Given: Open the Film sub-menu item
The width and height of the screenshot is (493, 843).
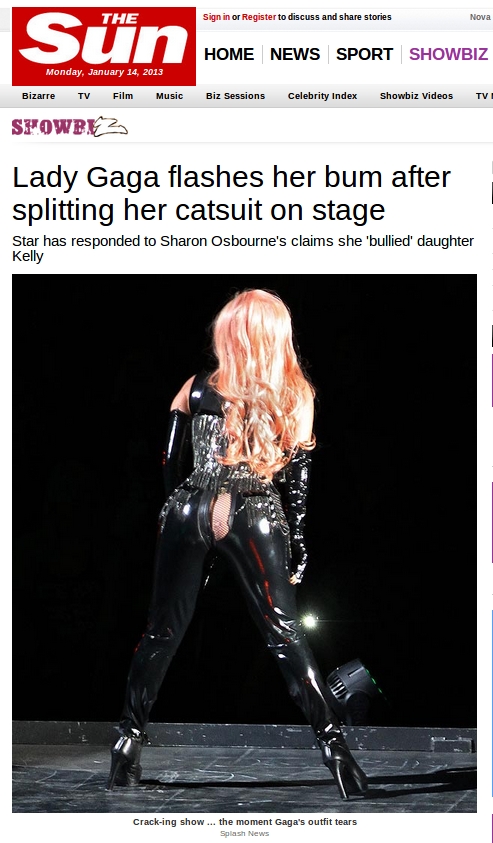Looking at the screenshot, I should tap(123, 96).
